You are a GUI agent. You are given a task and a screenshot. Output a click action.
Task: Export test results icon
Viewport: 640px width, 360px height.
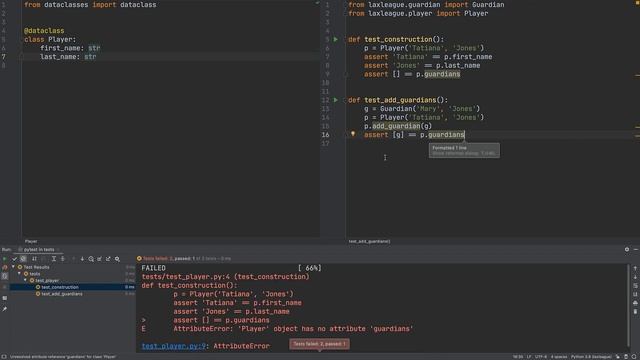(108, 259)
